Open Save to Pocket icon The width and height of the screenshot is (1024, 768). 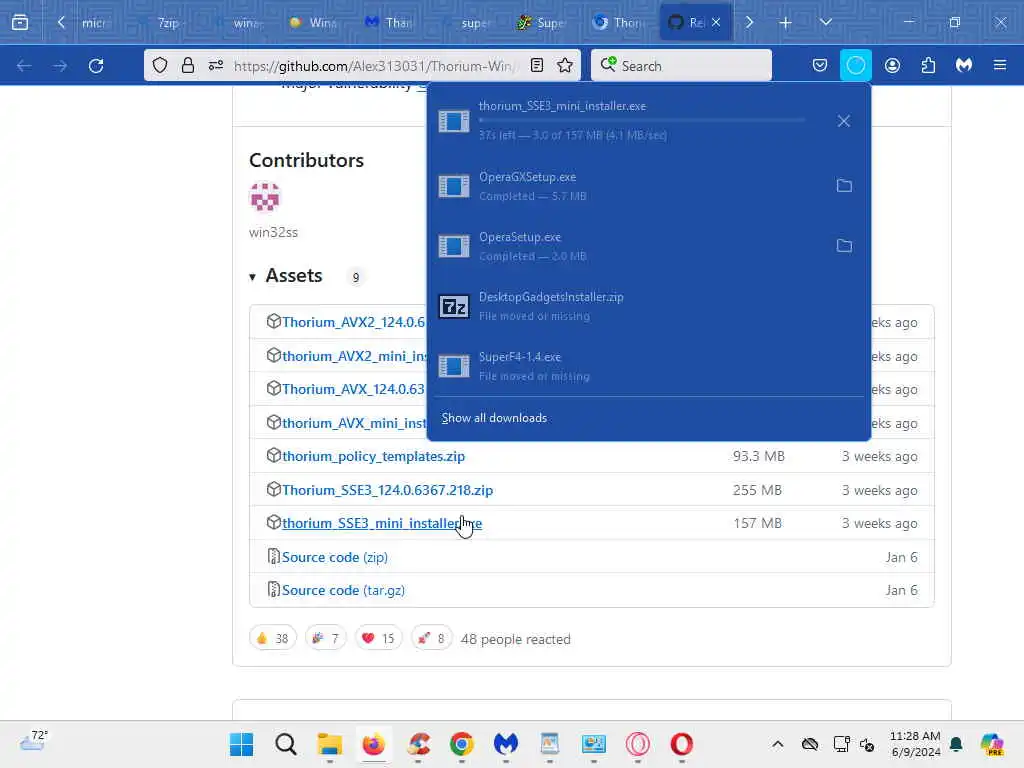tap(820, 65)
